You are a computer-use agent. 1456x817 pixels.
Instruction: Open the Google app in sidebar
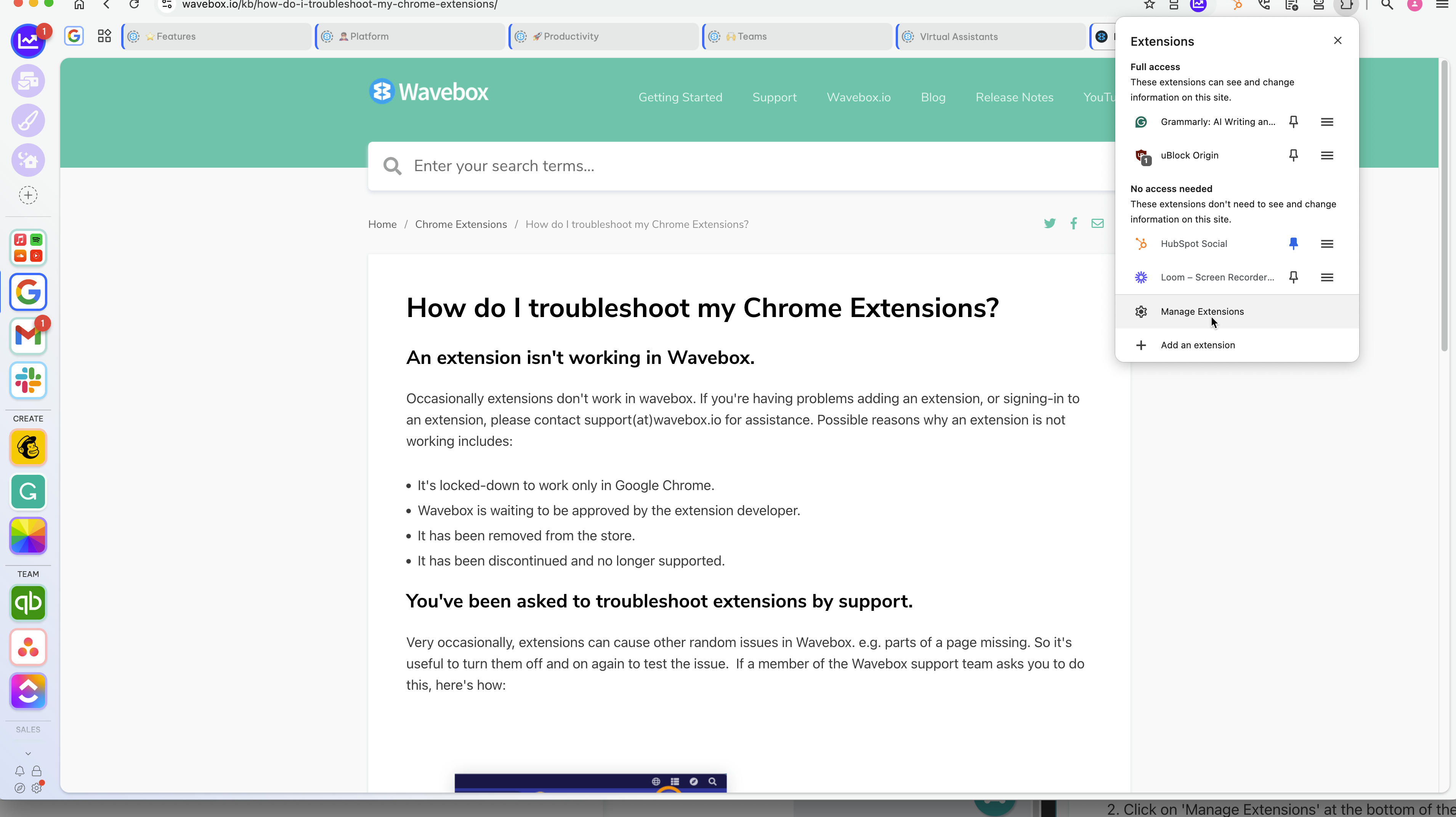tap(28, 292)
